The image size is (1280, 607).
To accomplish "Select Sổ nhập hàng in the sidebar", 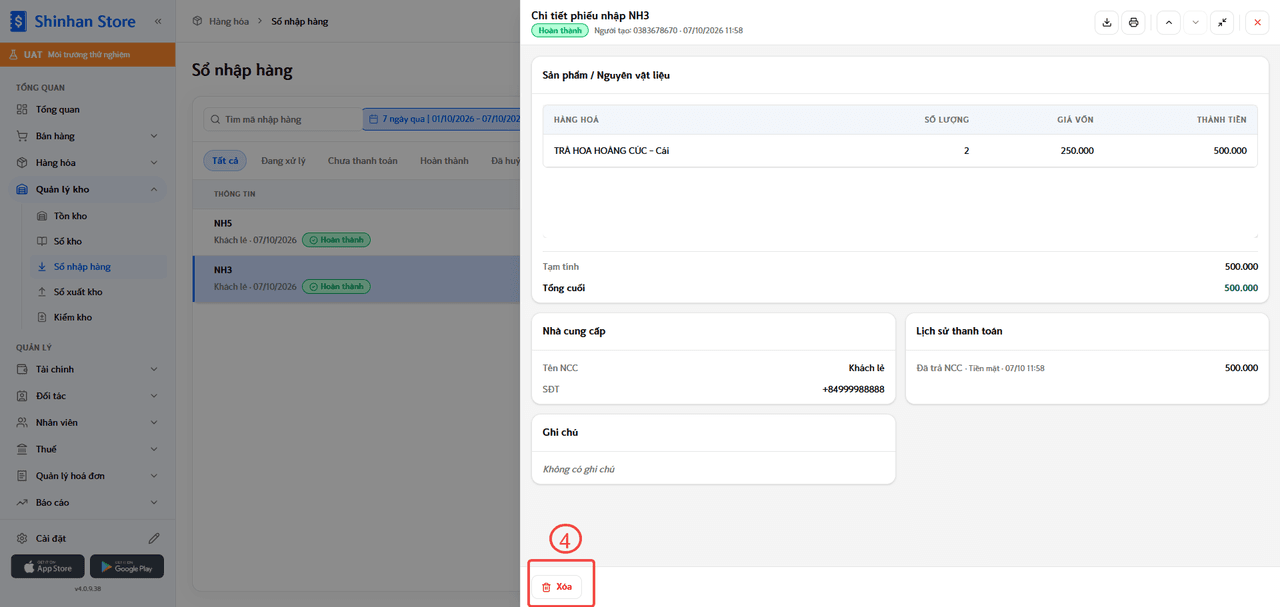I will tap(98, 267).
